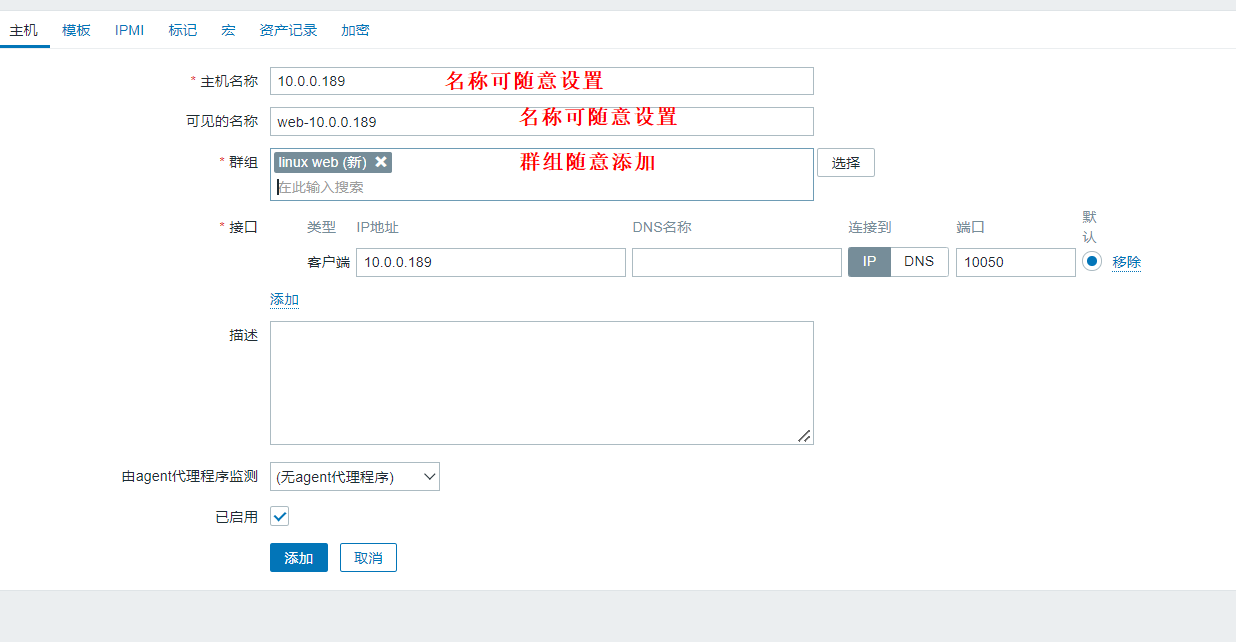This screenshot has height=642, width=1236.
Task: Open the agent proxy dropdown
Action: point(354,477)
